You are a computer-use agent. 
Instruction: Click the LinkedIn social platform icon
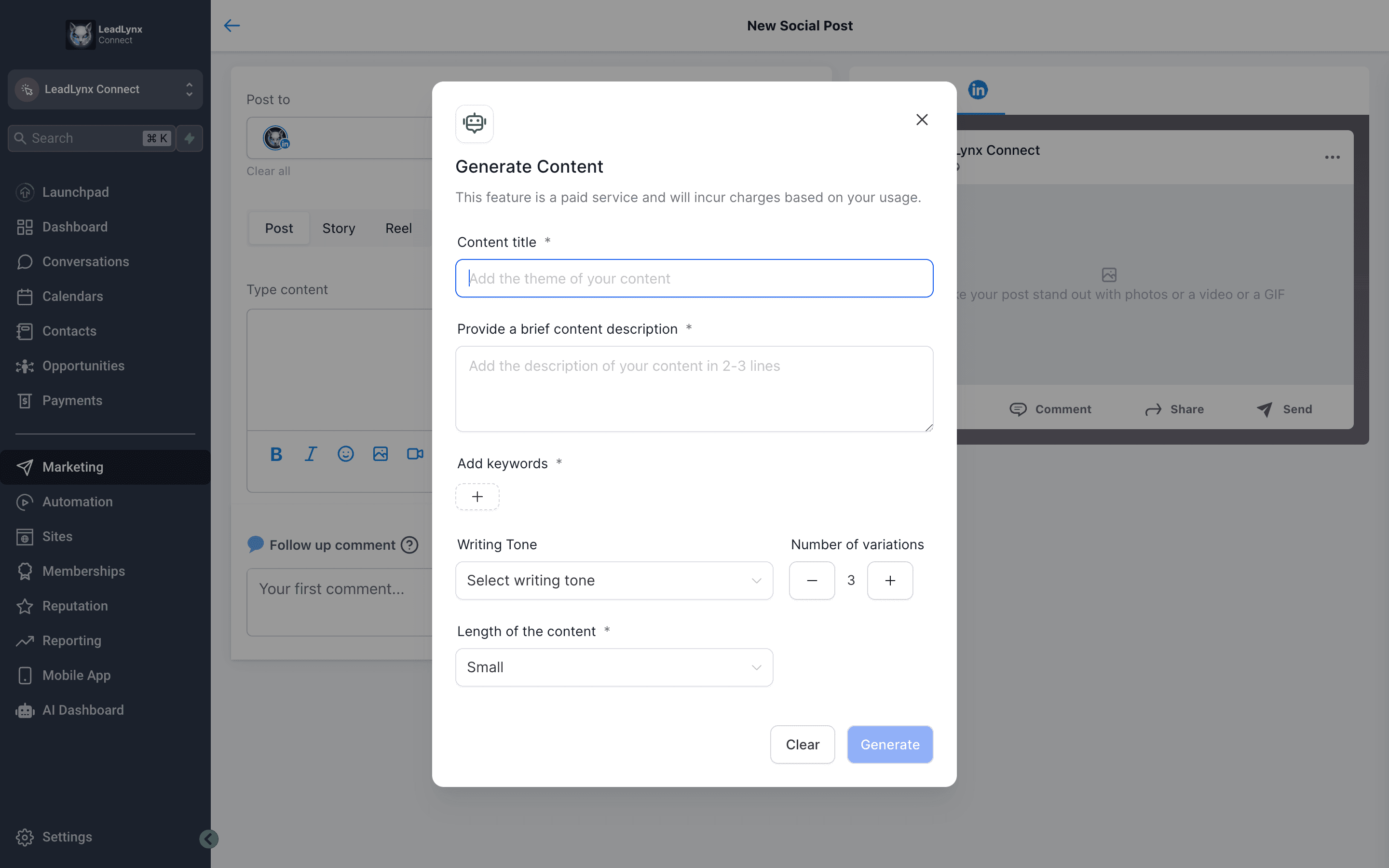click(x=978, y=90)
